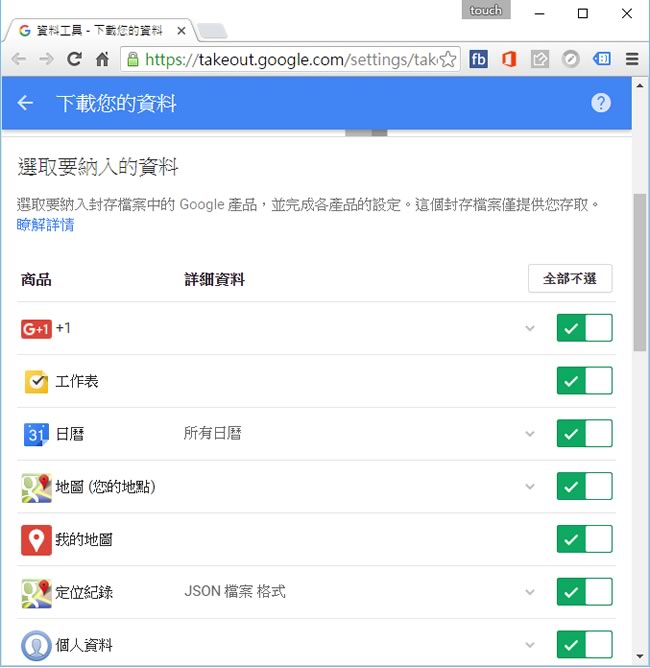Open the Office extension icon
Screen dimensions: 650x668
(x=509, y=59)
